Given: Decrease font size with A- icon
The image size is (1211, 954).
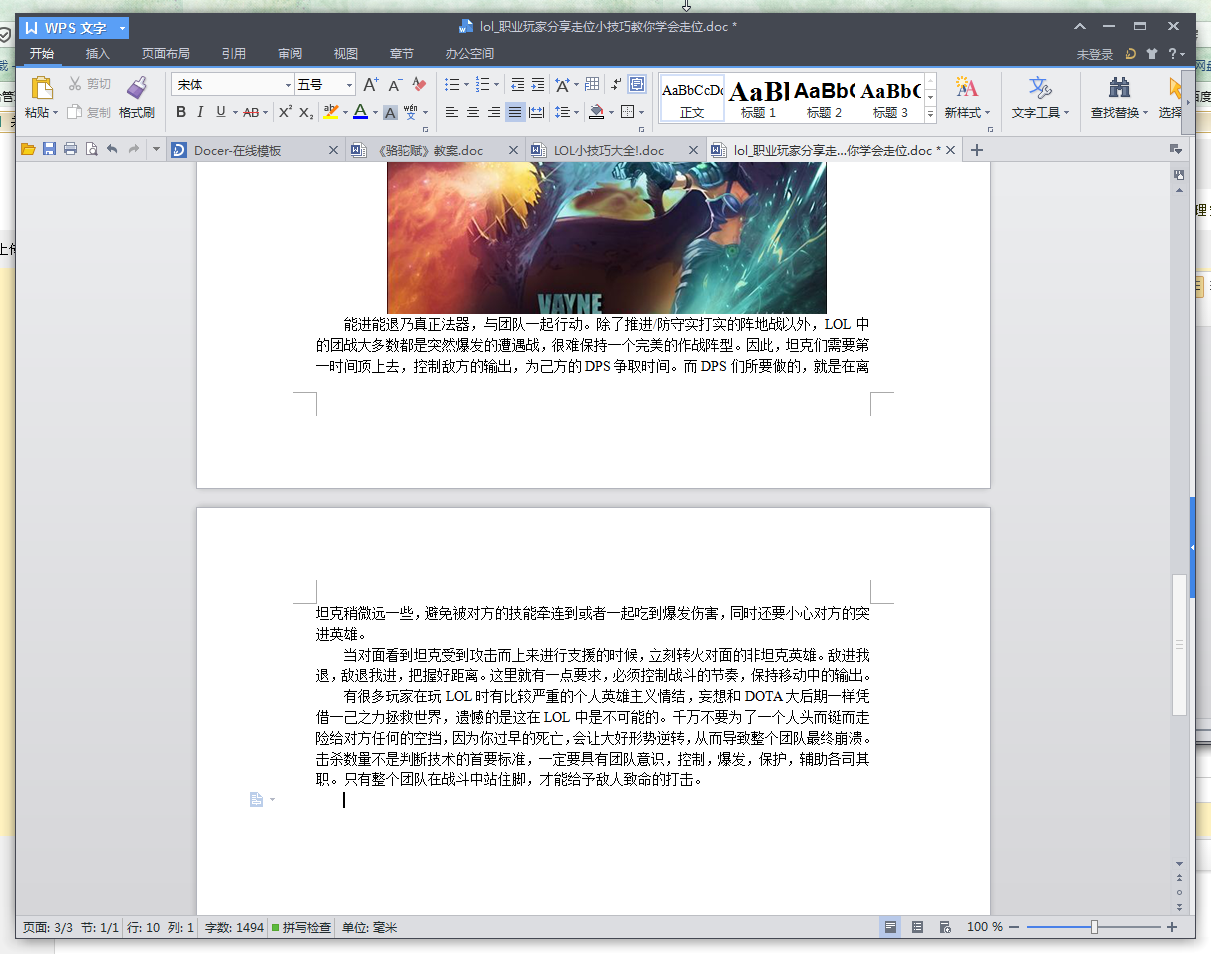Looking at the screenshot, I should 395,85.
